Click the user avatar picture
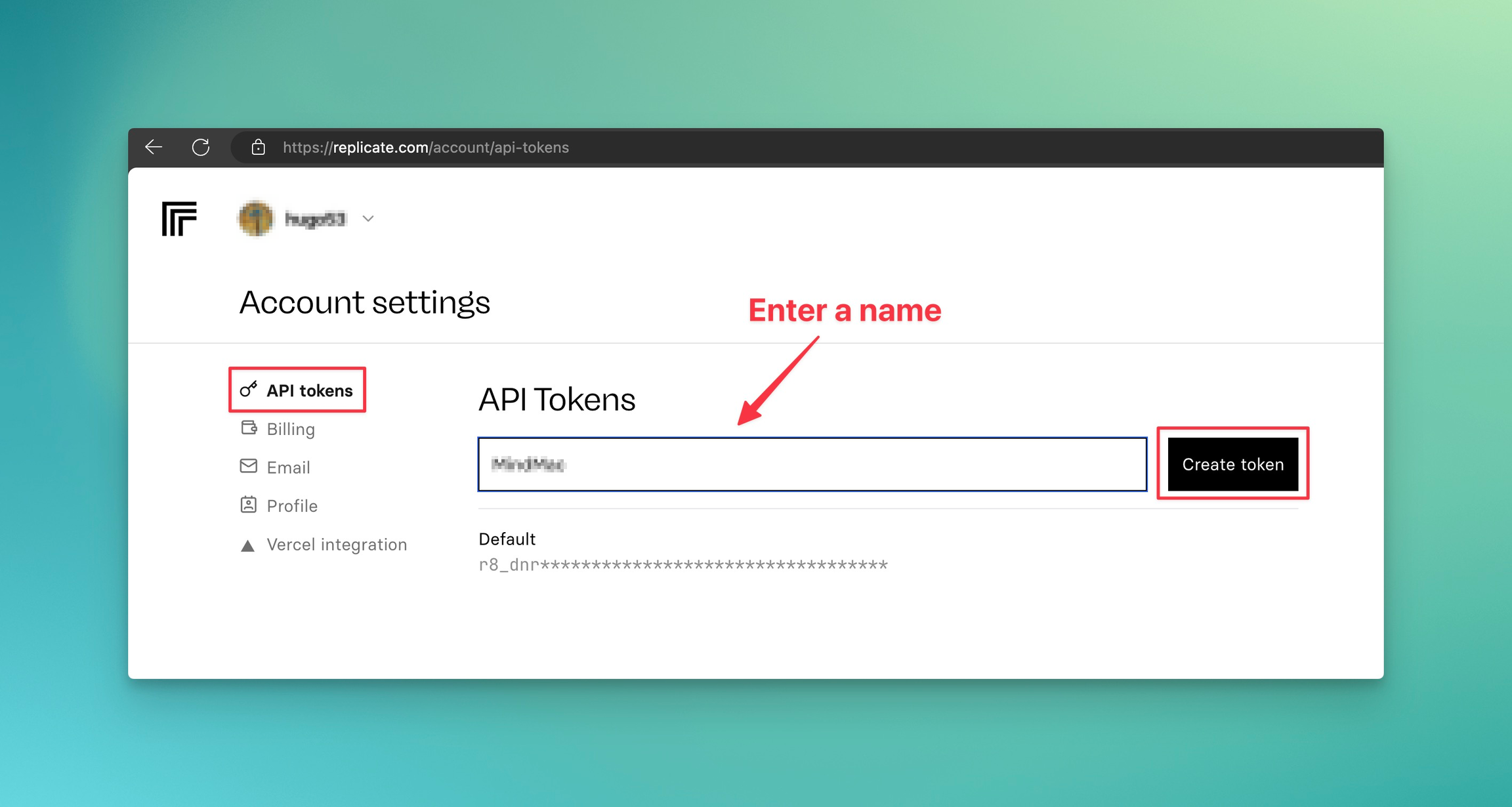The width and height of the screenshot is (1512, 807). pos(255,218)
